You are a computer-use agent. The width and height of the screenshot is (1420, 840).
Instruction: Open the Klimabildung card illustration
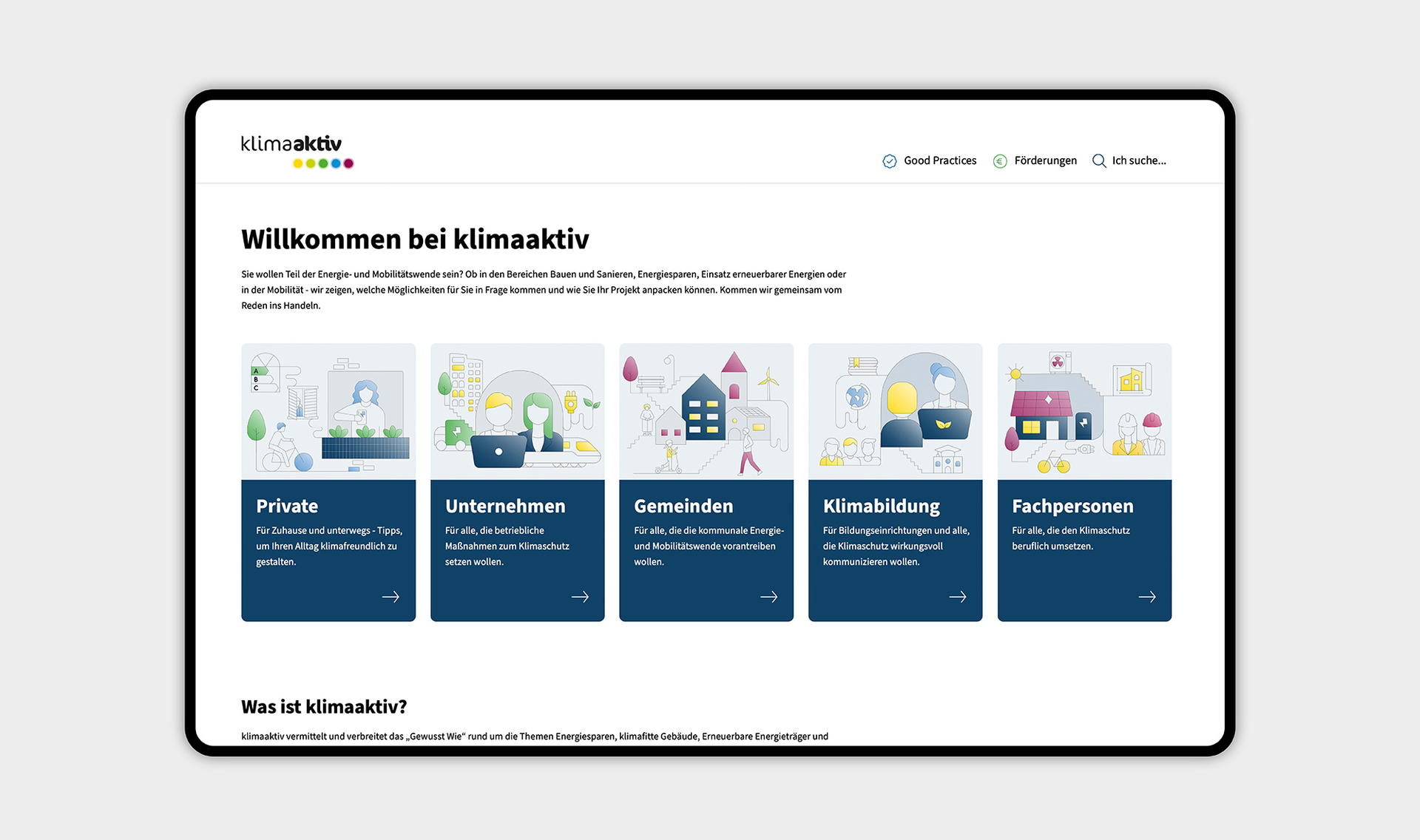pos(896,411)
